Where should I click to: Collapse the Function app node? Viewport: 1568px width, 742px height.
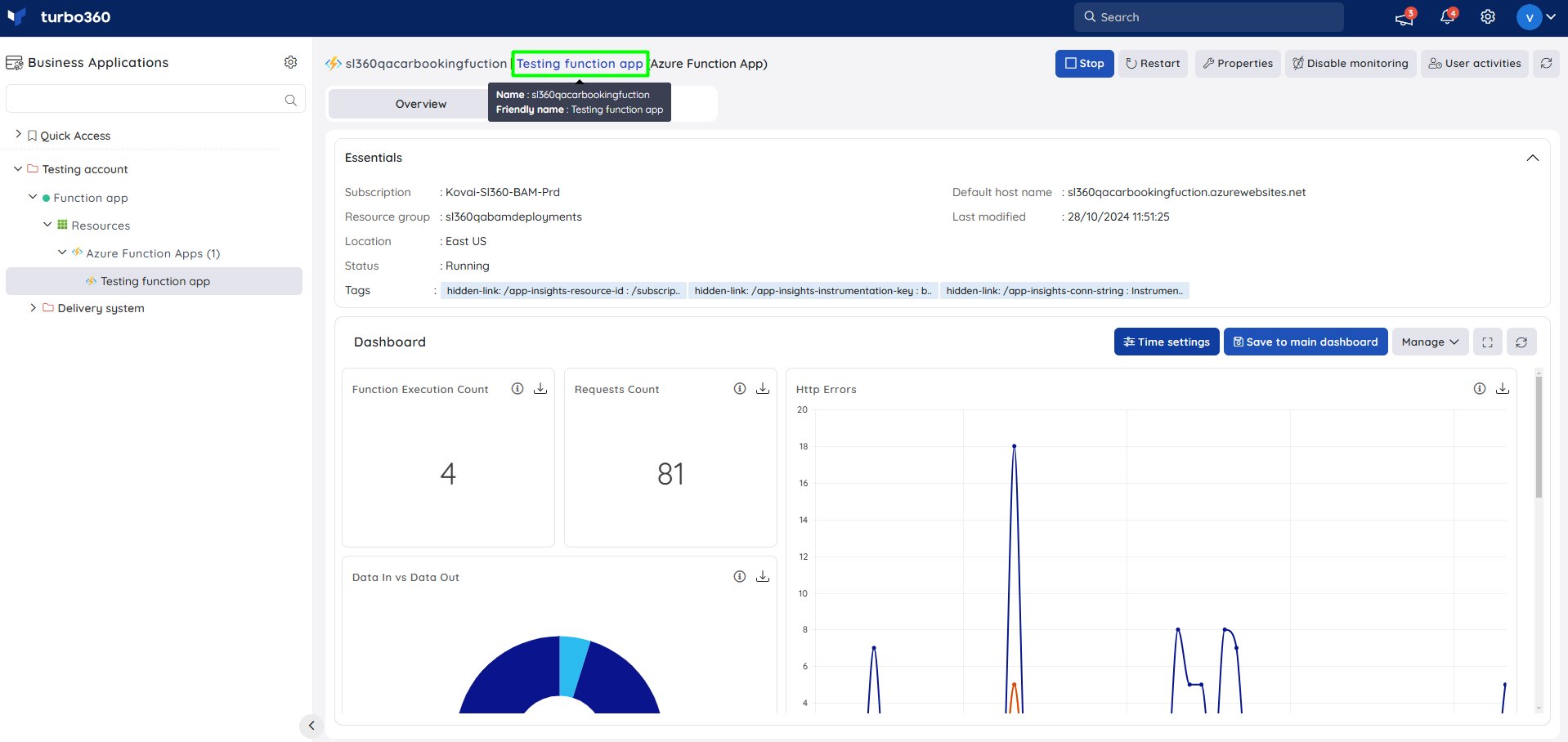(x=33, y=197)
